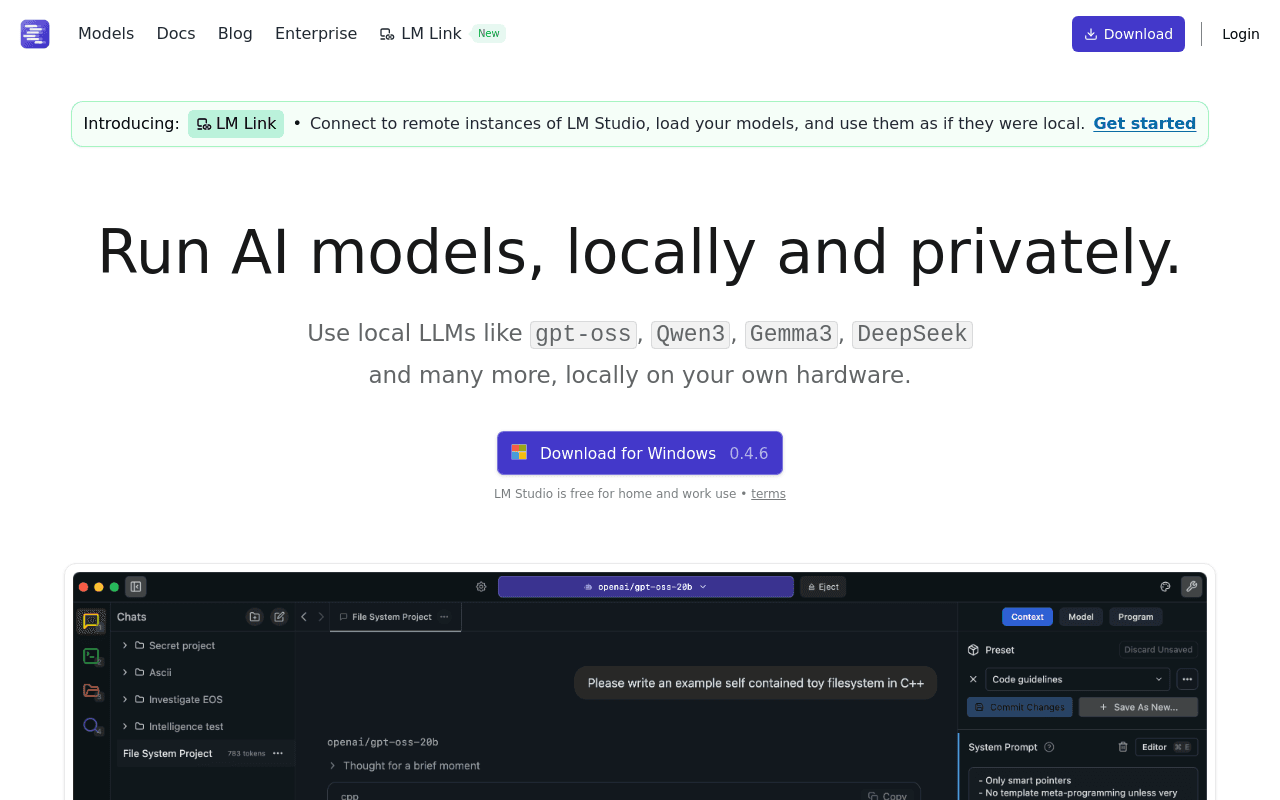The width and height of the screenshot is (1280, 800).
Task: Click the LM Studio logo icon
Action: click(x=35, y=34)
